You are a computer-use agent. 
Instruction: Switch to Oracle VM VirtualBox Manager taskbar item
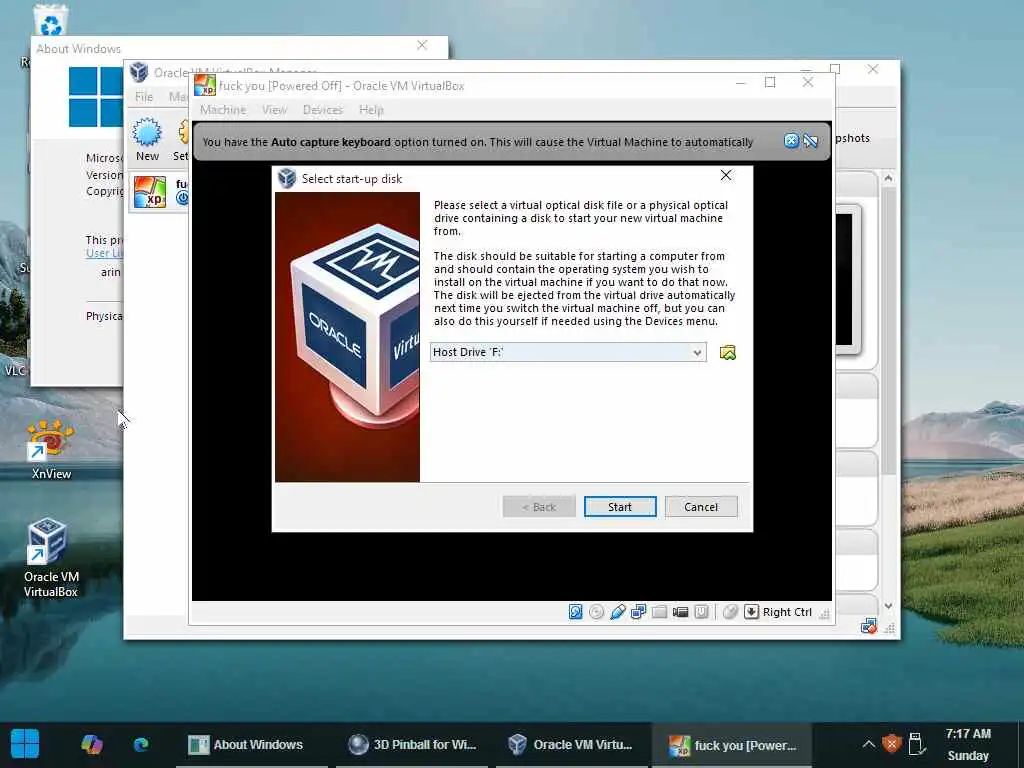click(x=572, y=744)
